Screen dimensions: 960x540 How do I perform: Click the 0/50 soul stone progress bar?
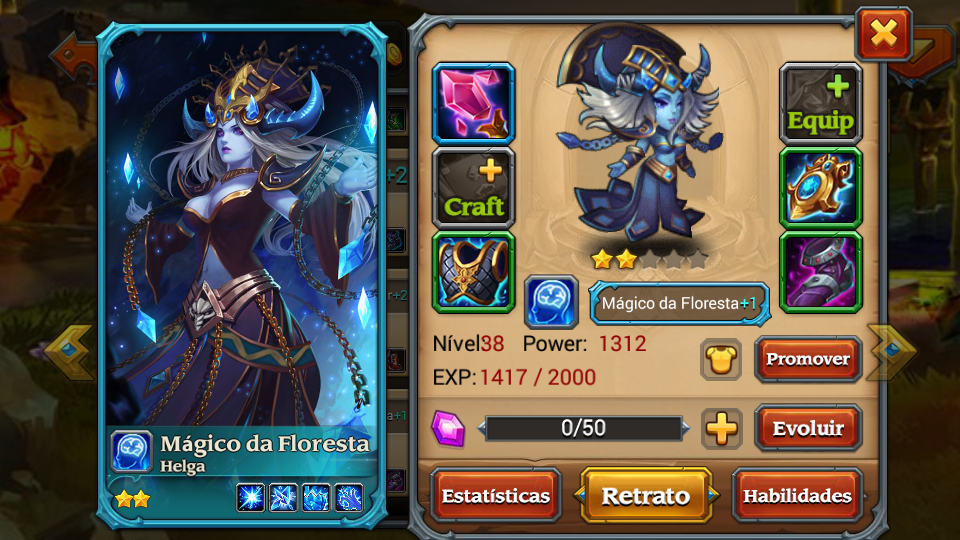(583, 428)
